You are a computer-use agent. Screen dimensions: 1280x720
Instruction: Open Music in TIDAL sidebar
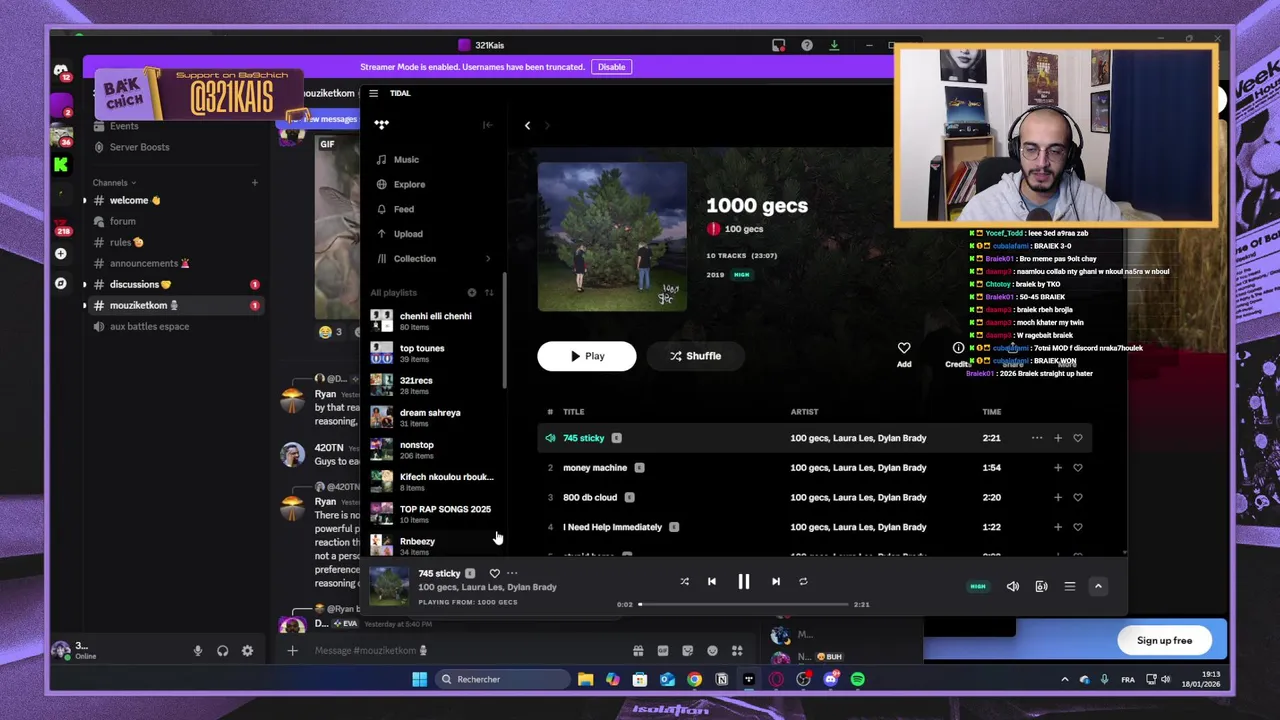click(x=406, y=160)
